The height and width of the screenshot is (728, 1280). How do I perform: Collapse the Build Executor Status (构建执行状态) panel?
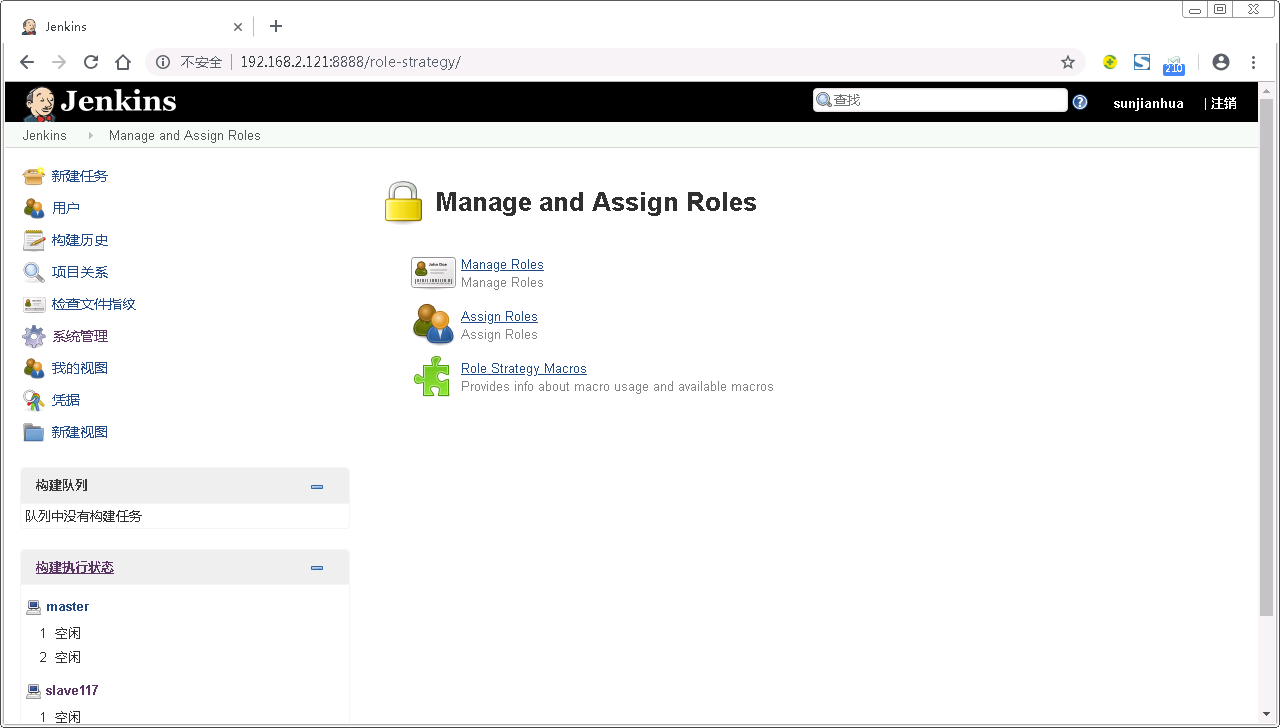[x=317, y=568]
